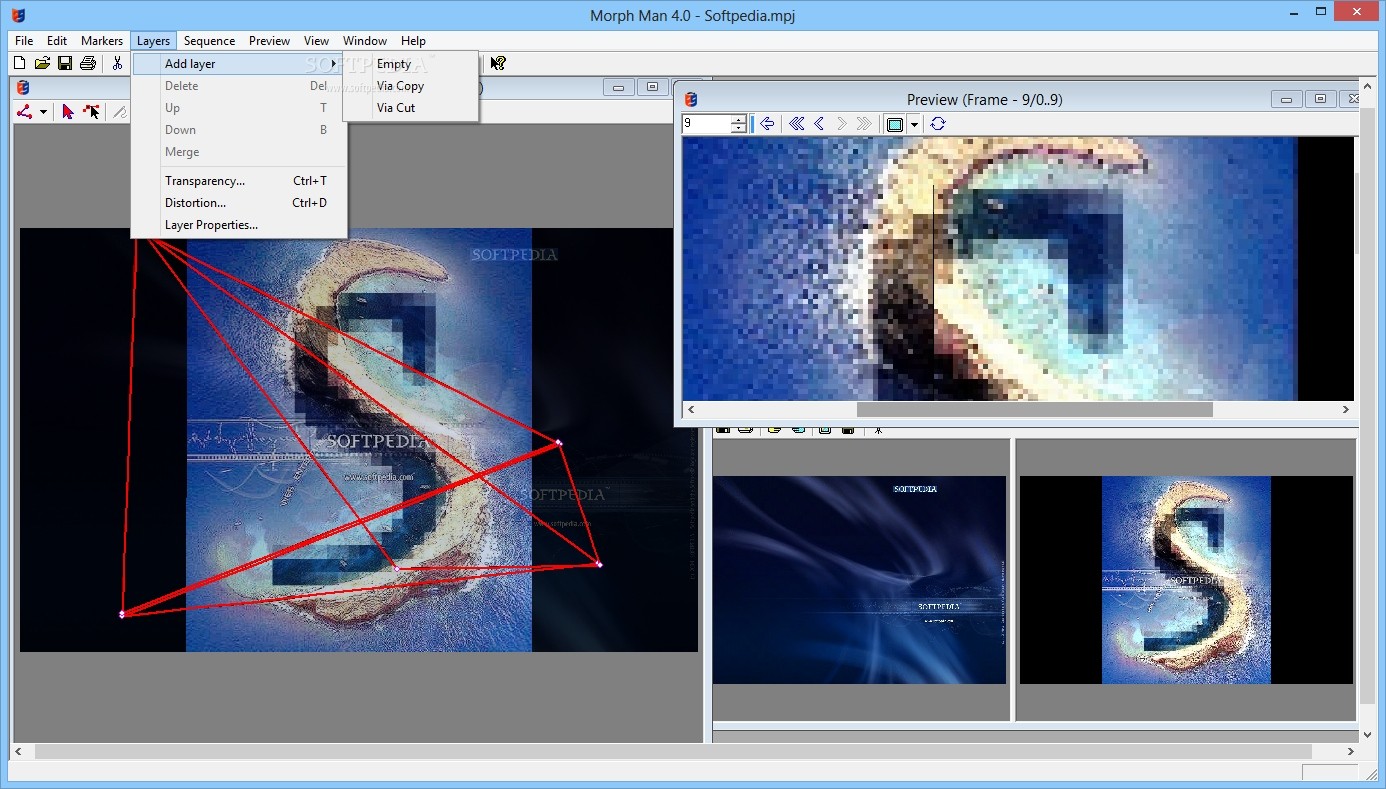Minimize the Preview window
The height and width of the screenshot is (789, 1386).
(1286, 99)
